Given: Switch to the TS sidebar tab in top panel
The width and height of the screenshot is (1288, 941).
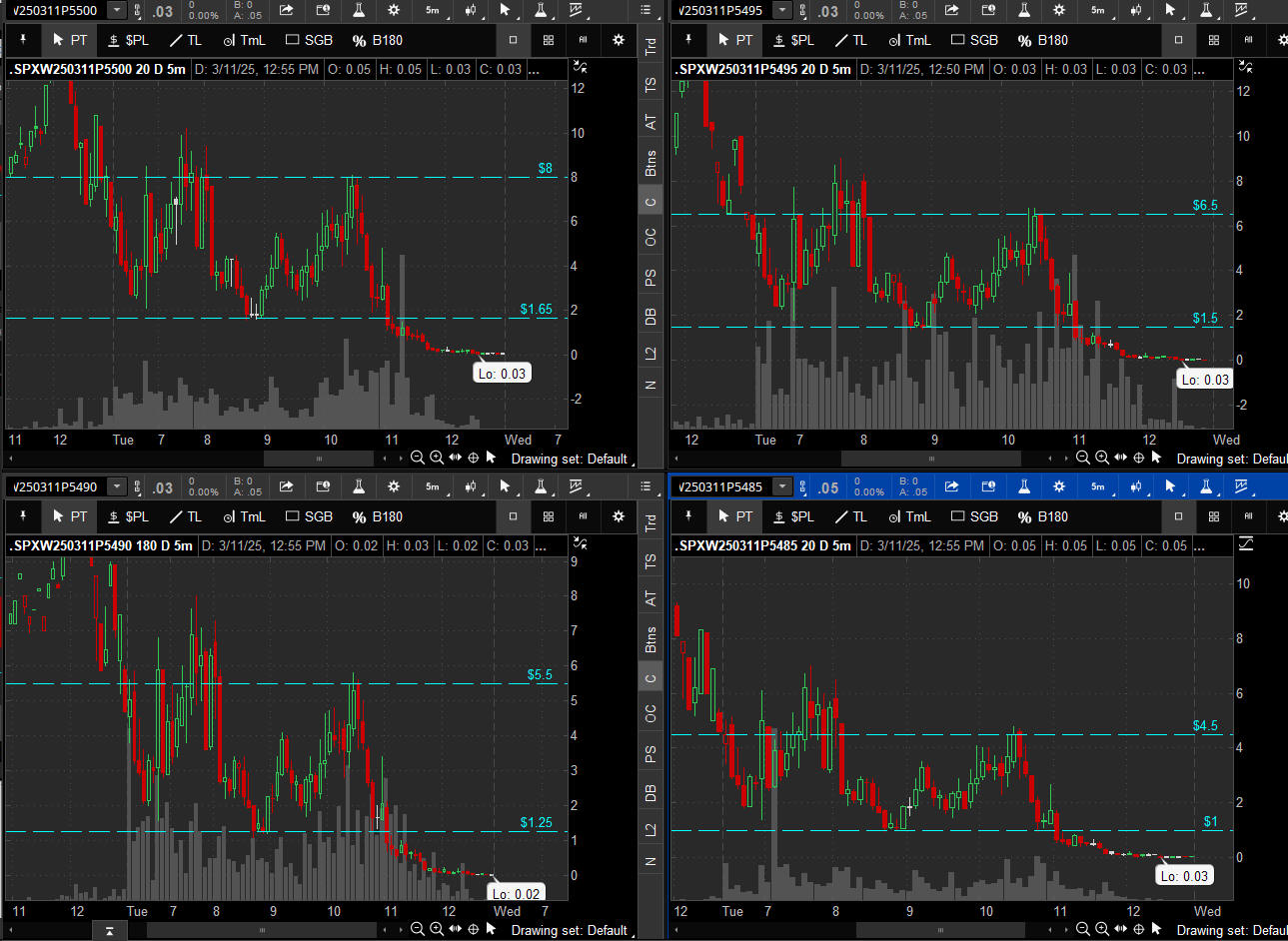Looking at the screenshot, I should click(x=650, y=85).
